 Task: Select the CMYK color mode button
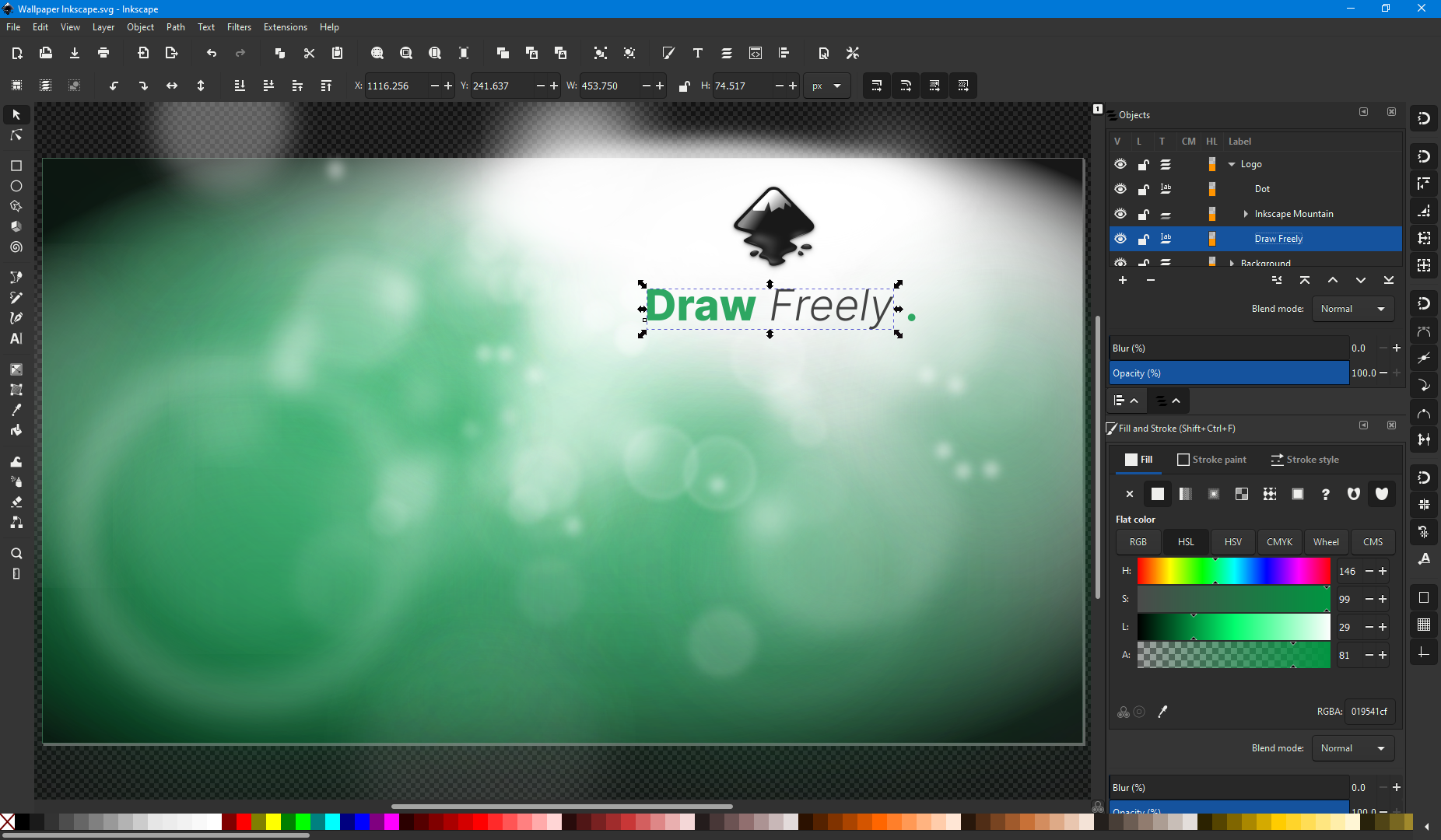point(1279,542)
